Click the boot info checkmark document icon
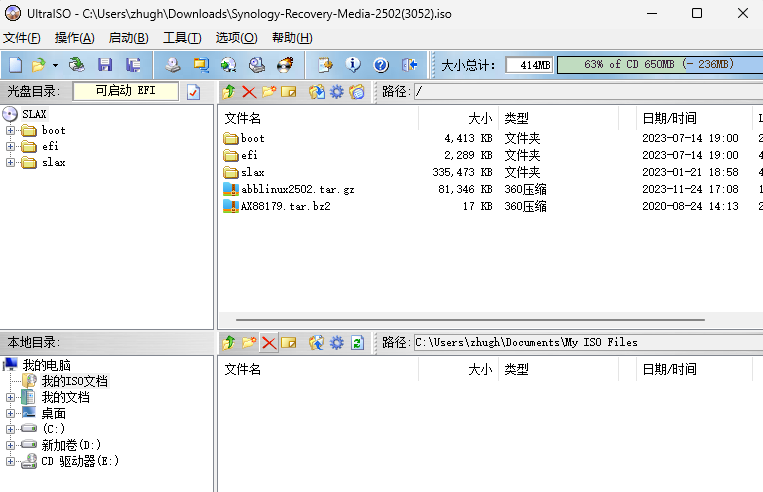This screenshot has height=492, width=763. pos(194,91)
